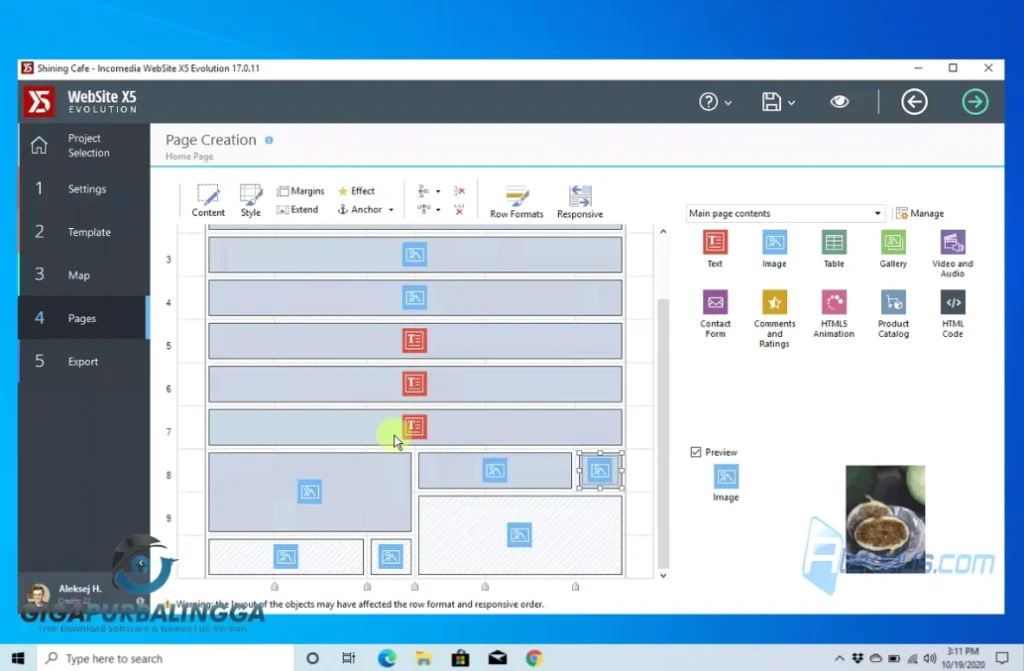Choose the HTML5 Animation object
Image resolution: width=1024 pixels, height=671 pixels.
tap(833, 302)
